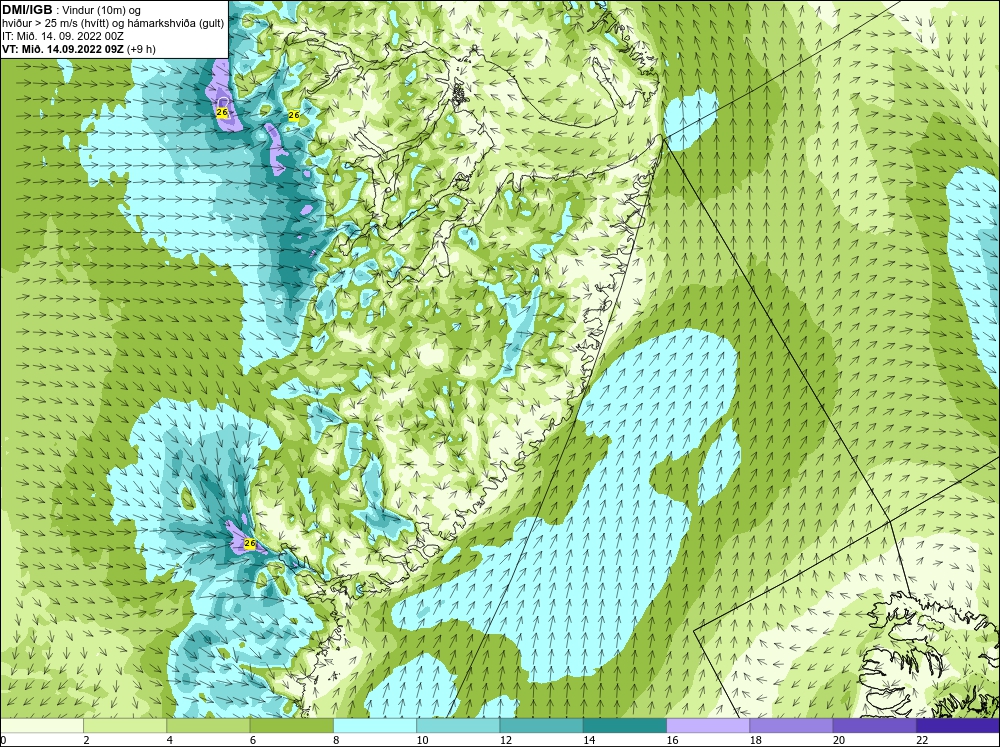
Task: Click the '(+9 h)' forecast offset text
Action: point(142,49)
